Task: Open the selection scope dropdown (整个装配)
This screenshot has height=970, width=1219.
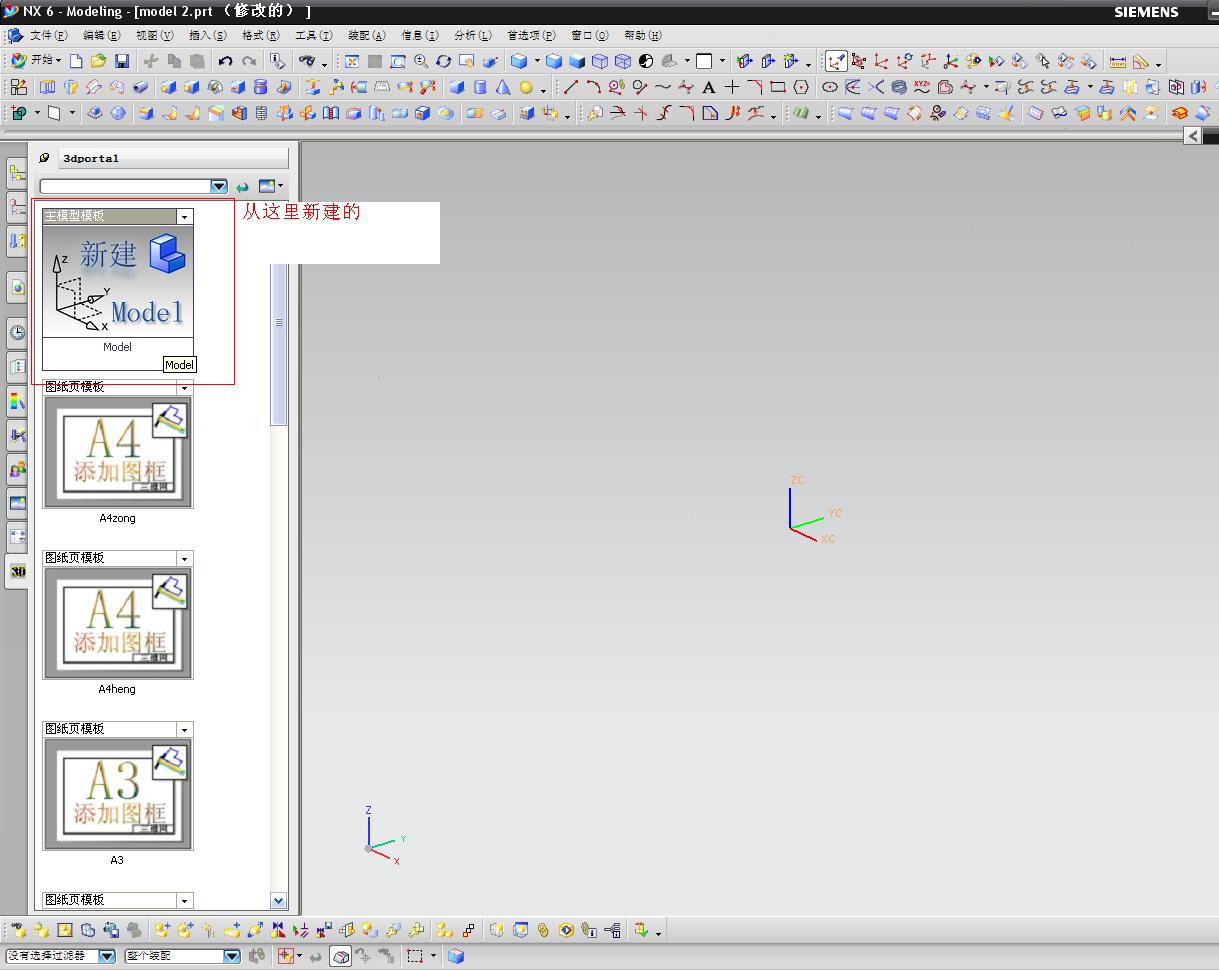Action: point(232,956)
